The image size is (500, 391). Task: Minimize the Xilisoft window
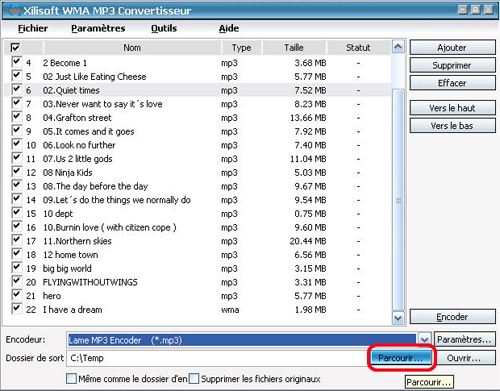coord(462,10)
